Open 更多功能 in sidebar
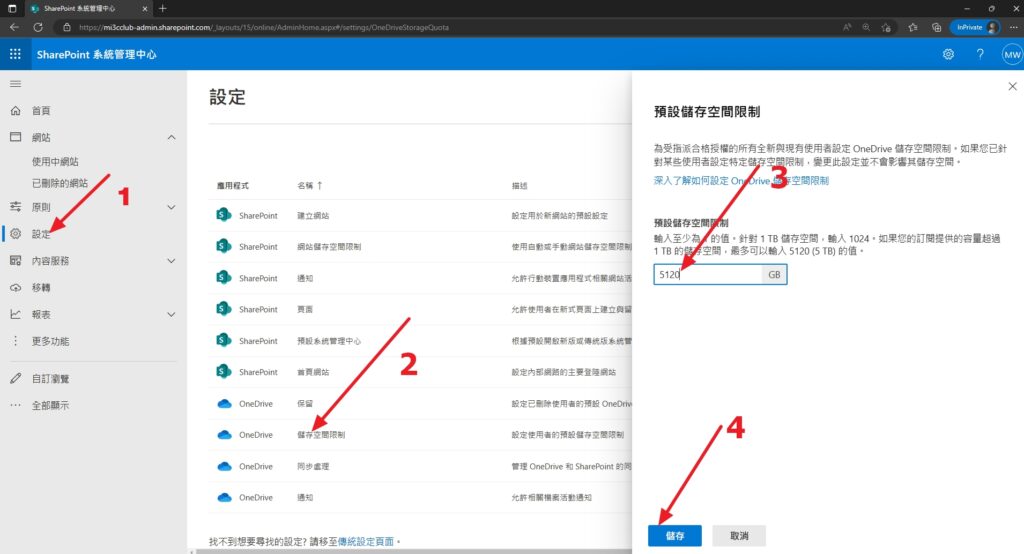The width and height of the screenshot is (1024, 554). [x=50, y=341]
